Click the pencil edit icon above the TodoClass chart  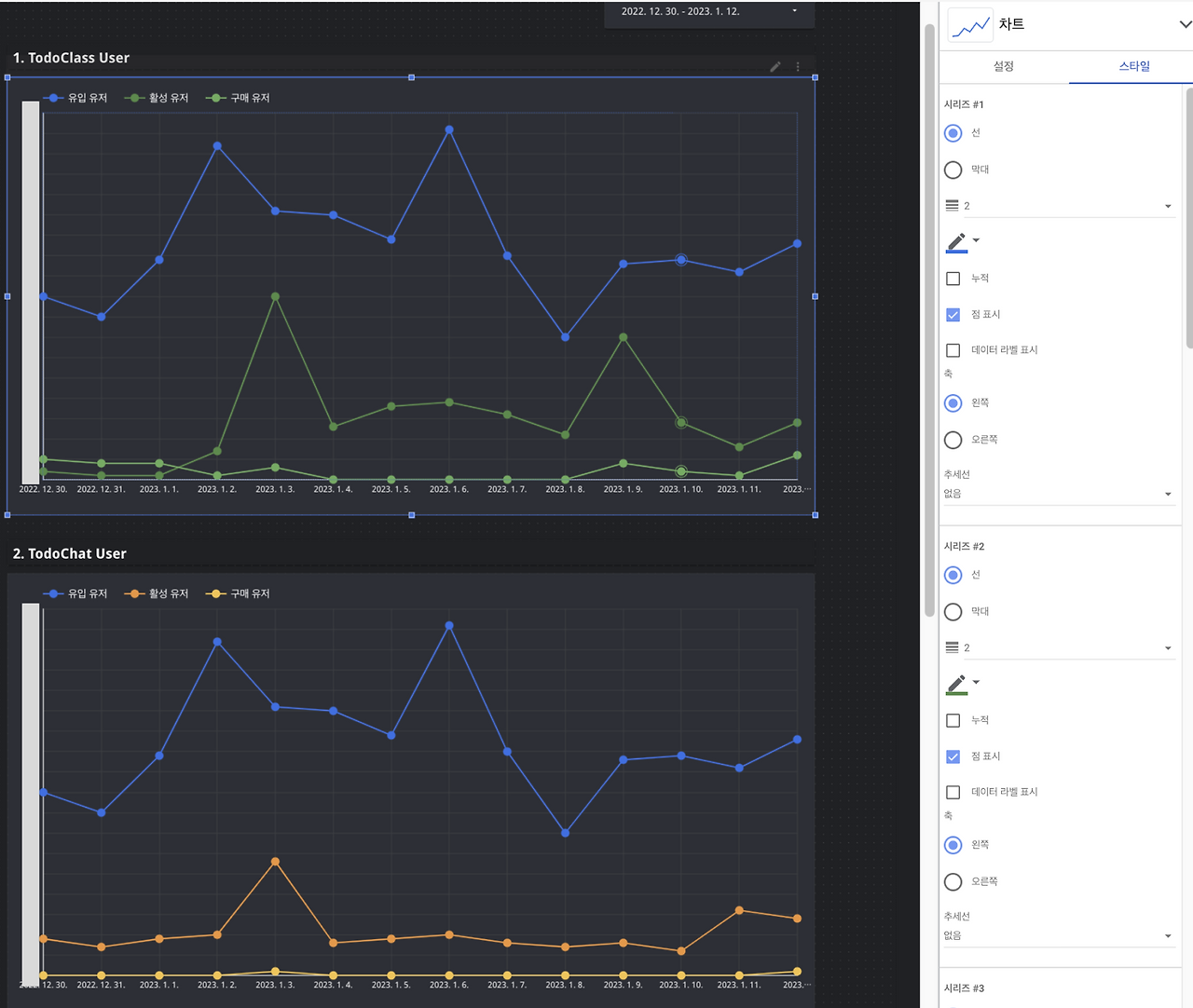775,67
